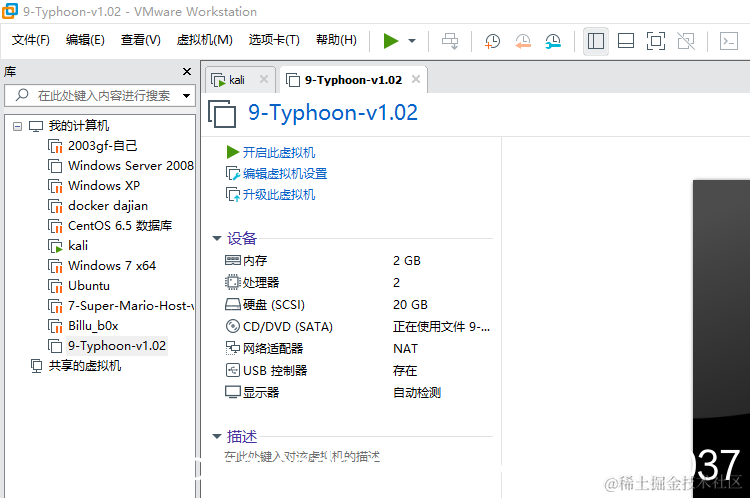The image size is (750, 498).
Task: Click the Unity mode toolbar icon
Action: click(x=686, y=41)
